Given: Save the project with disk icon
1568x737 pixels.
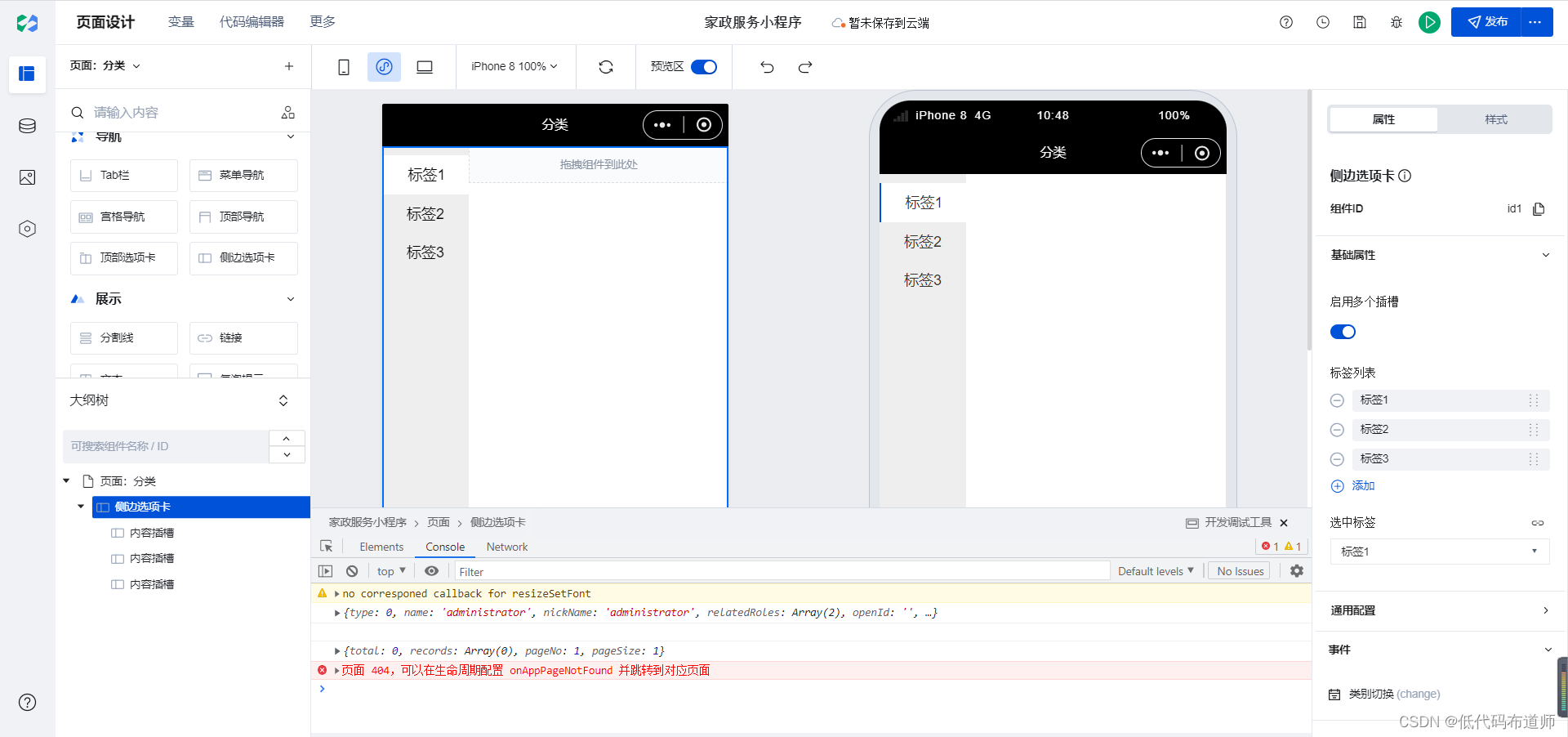Looking at the screenshot, I should [1360, 22].
